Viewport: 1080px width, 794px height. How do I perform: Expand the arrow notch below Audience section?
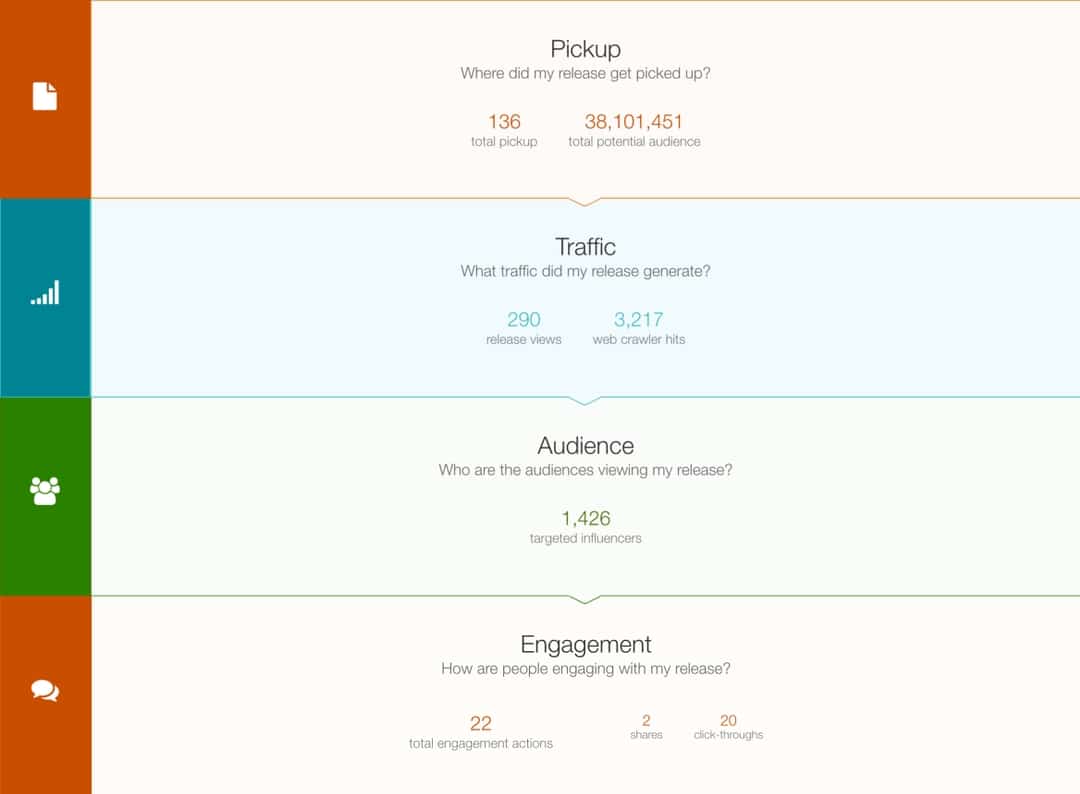pos(585,599)
